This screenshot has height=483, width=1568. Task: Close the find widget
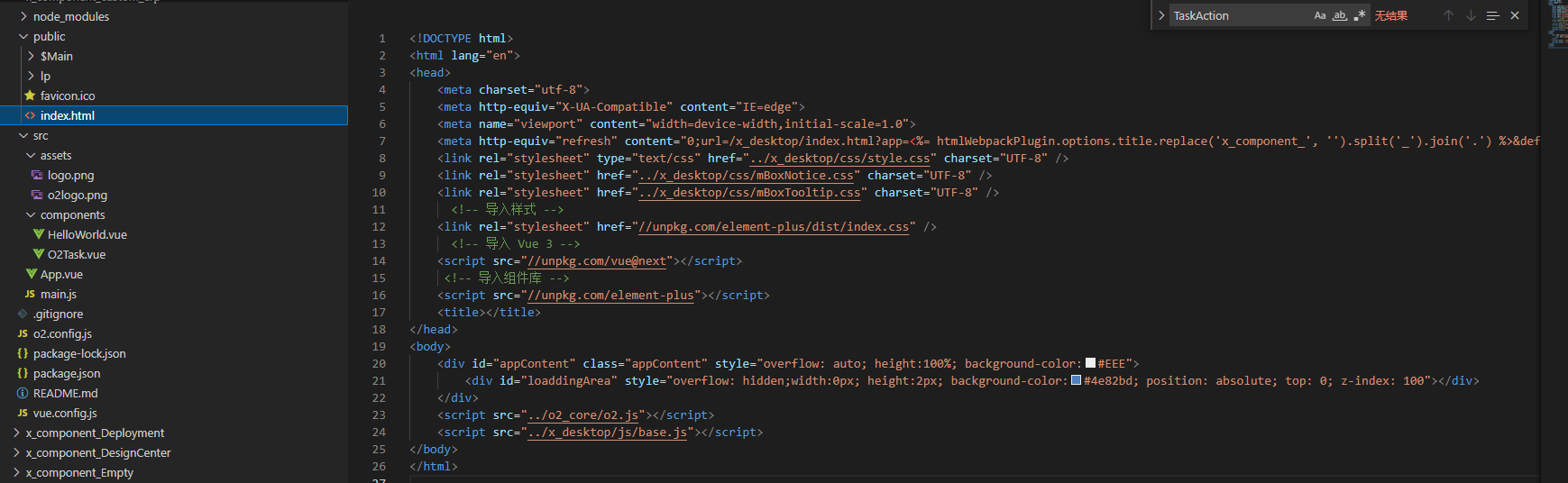(x=1515, y=15)
